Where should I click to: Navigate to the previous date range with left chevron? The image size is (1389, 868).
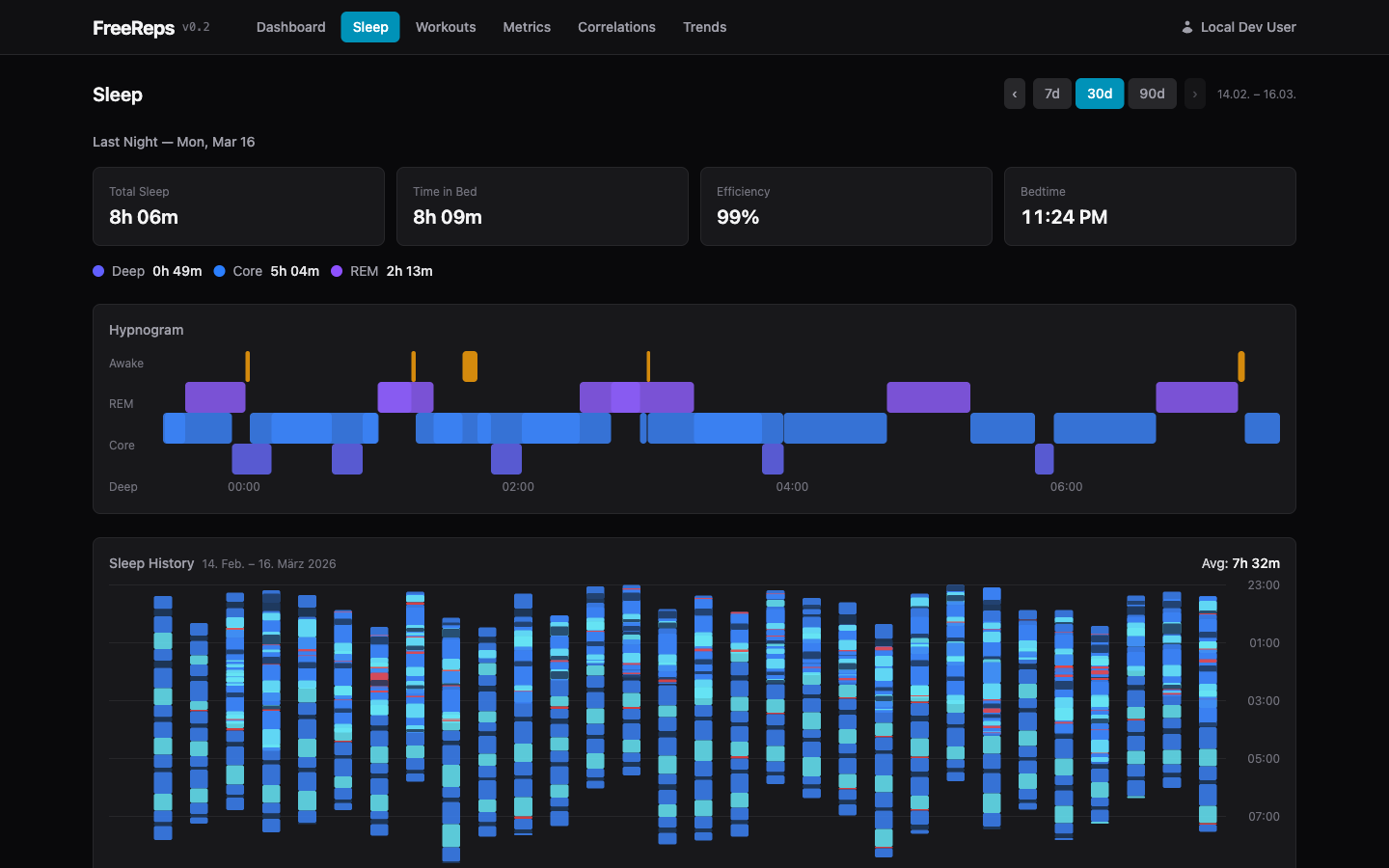(1014, 94)
